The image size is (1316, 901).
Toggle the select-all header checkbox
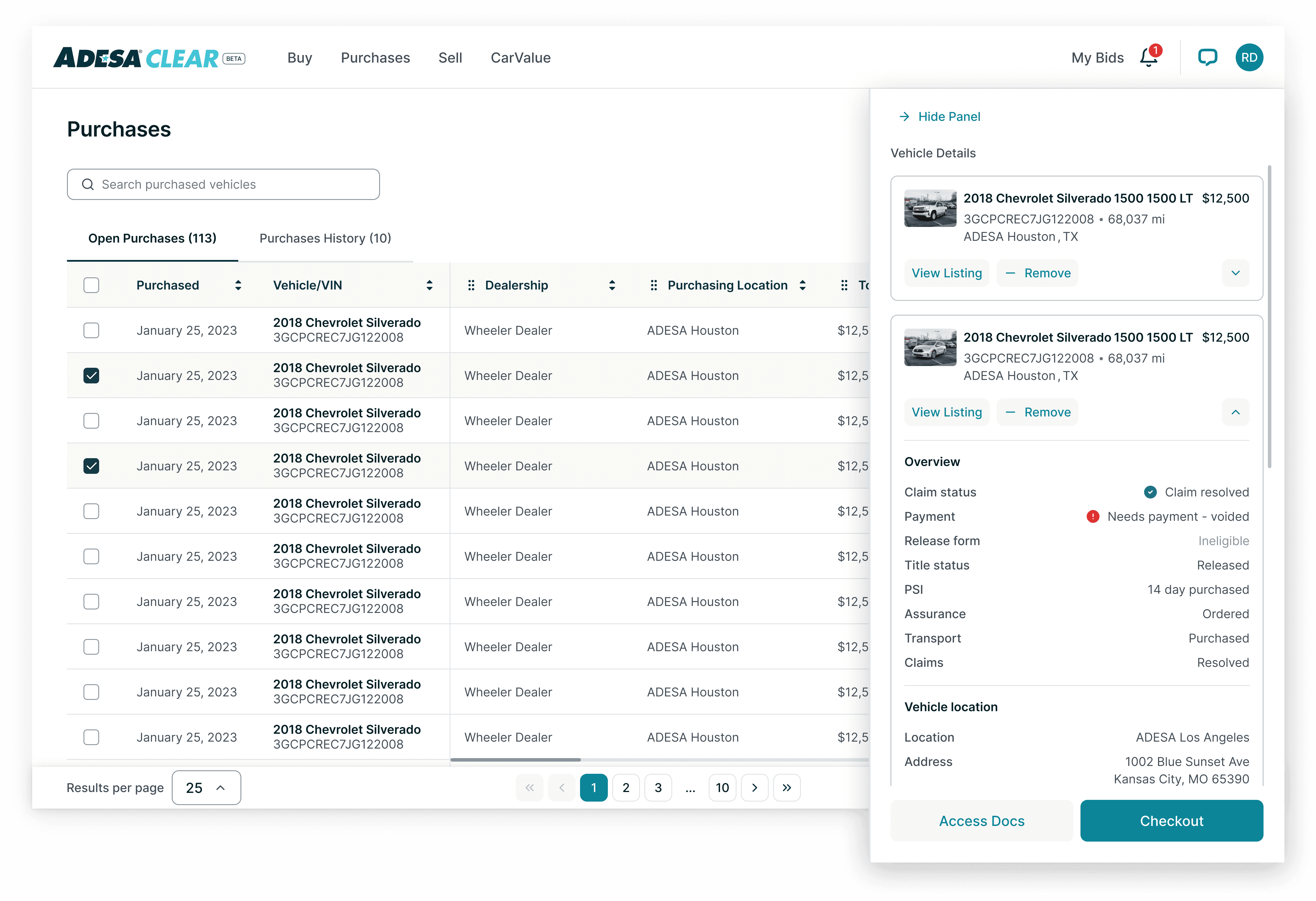tap(91, 285)
